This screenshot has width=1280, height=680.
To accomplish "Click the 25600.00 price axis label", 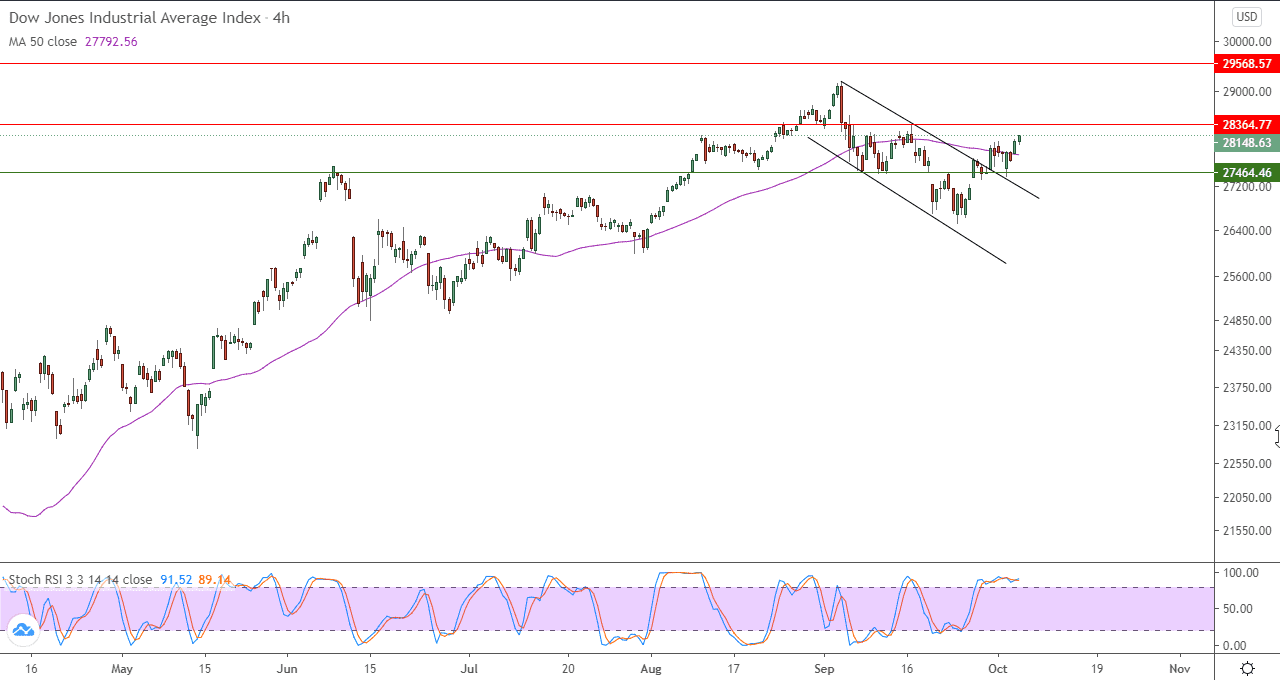I will tap(1246, 277).
